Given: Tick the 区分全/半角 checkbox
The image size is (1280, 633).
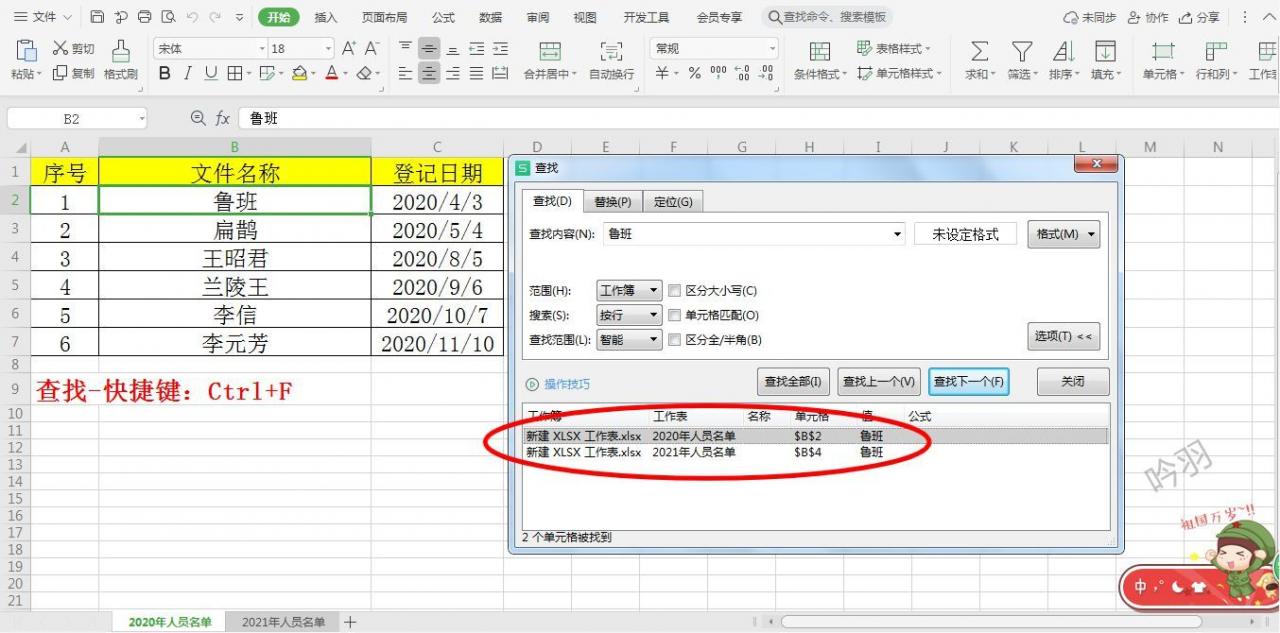Looking at the screenshot, I should (675, 340).
